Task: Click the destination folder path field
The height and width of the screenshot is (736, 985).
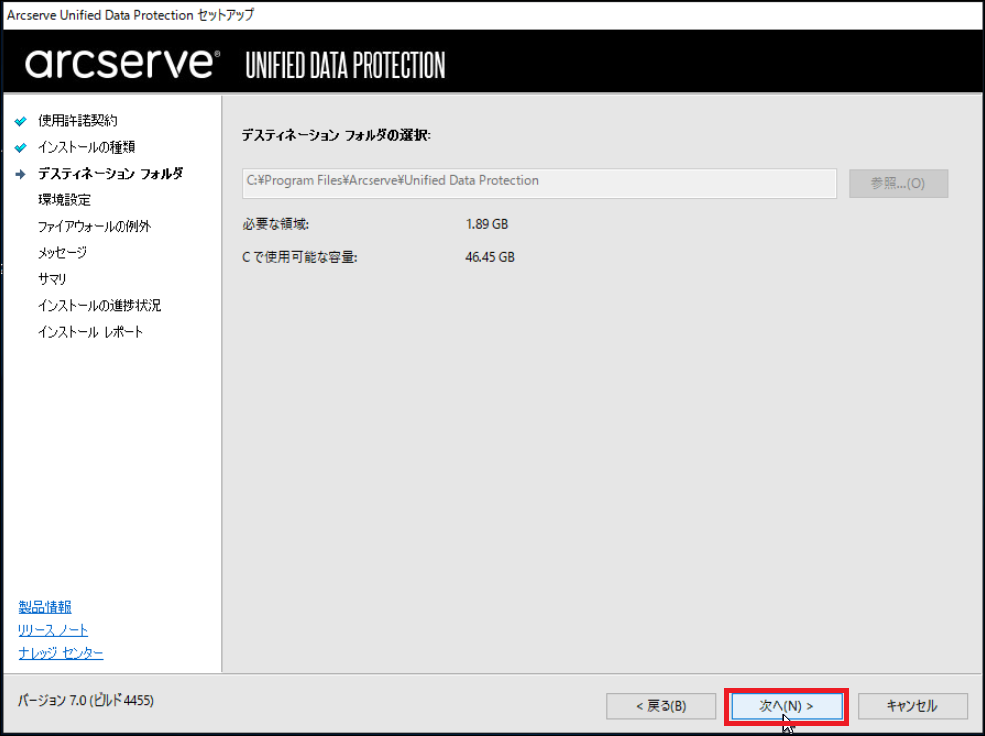Action: coord(539,183)
